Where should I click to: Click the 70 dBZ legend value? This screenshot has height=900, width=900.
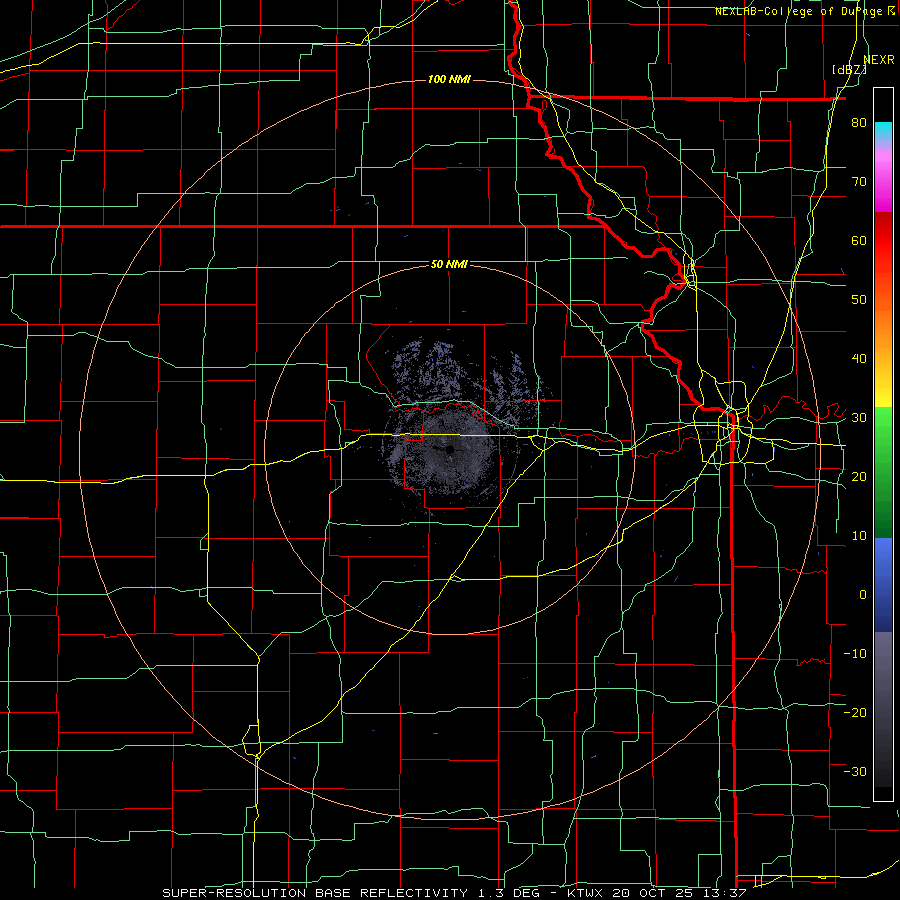859,181
